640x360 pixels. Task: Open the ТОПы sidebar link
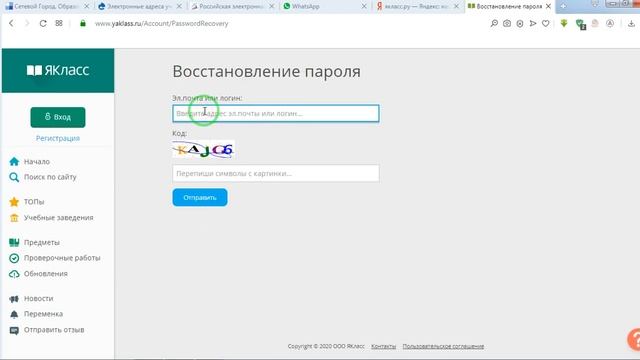coord(34,202)
